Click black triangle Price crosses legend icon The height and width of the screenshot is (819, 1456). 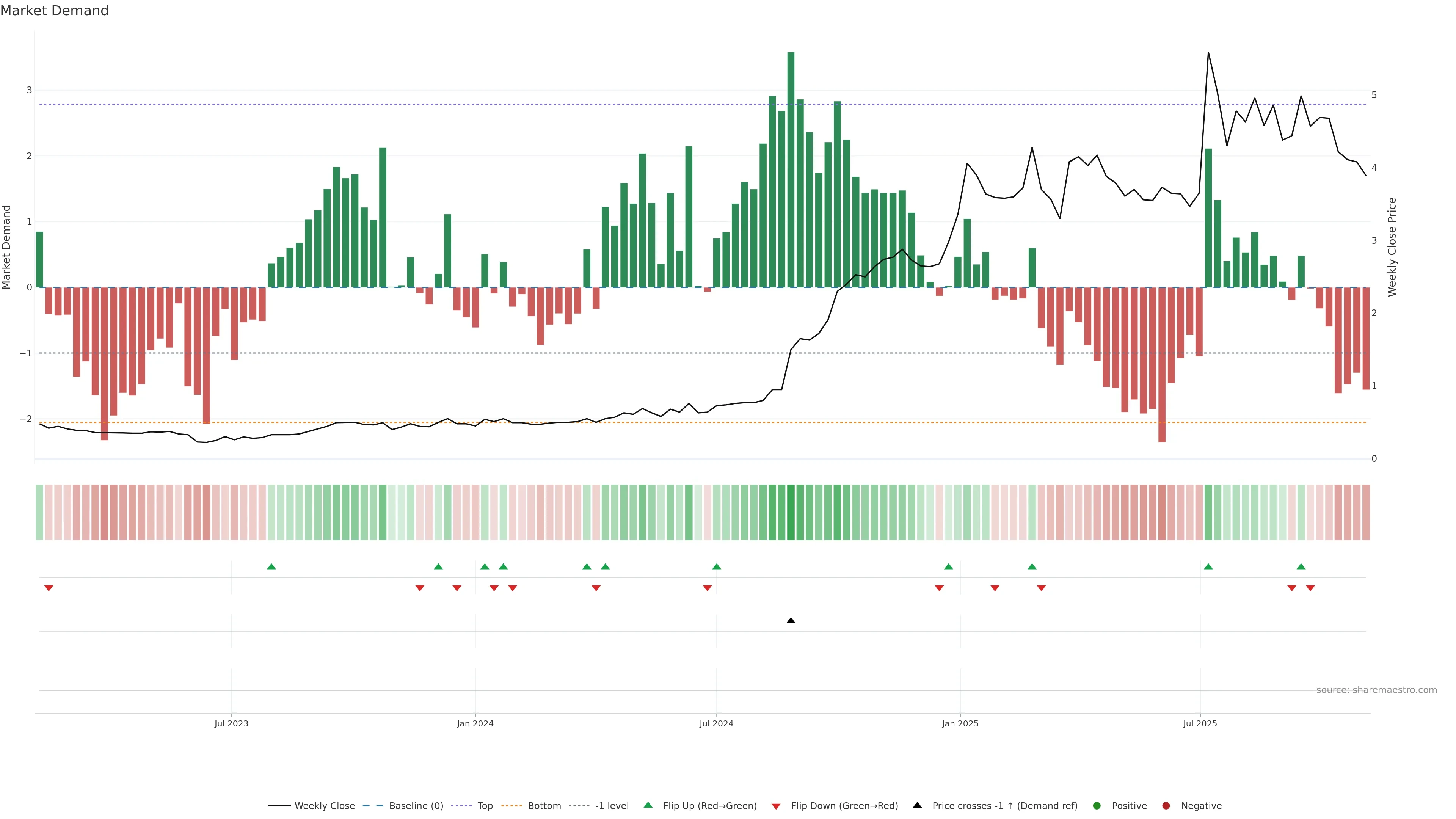pos(917,805)
